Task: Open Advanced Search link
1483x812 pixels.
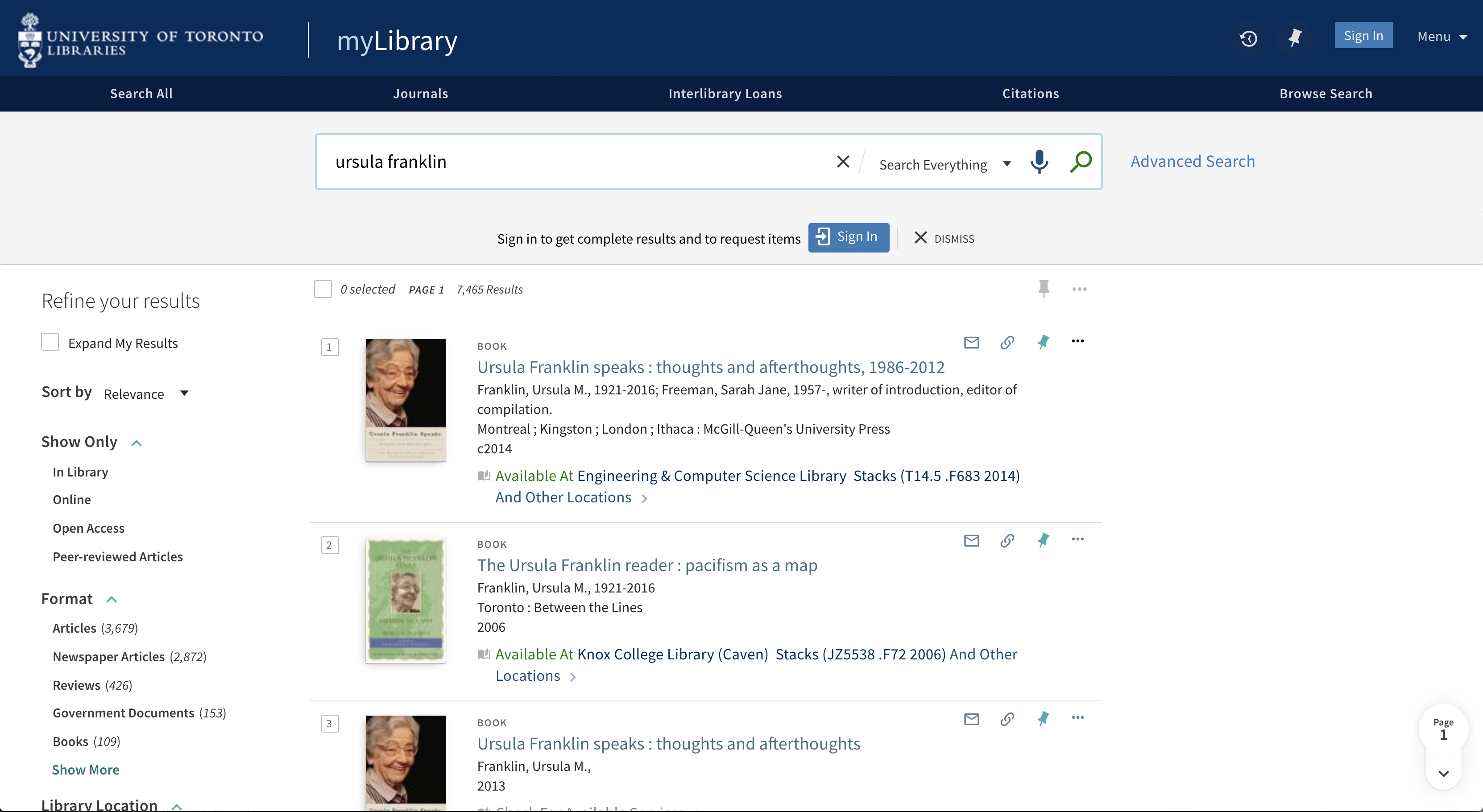Action: [x=1192, y=161]
